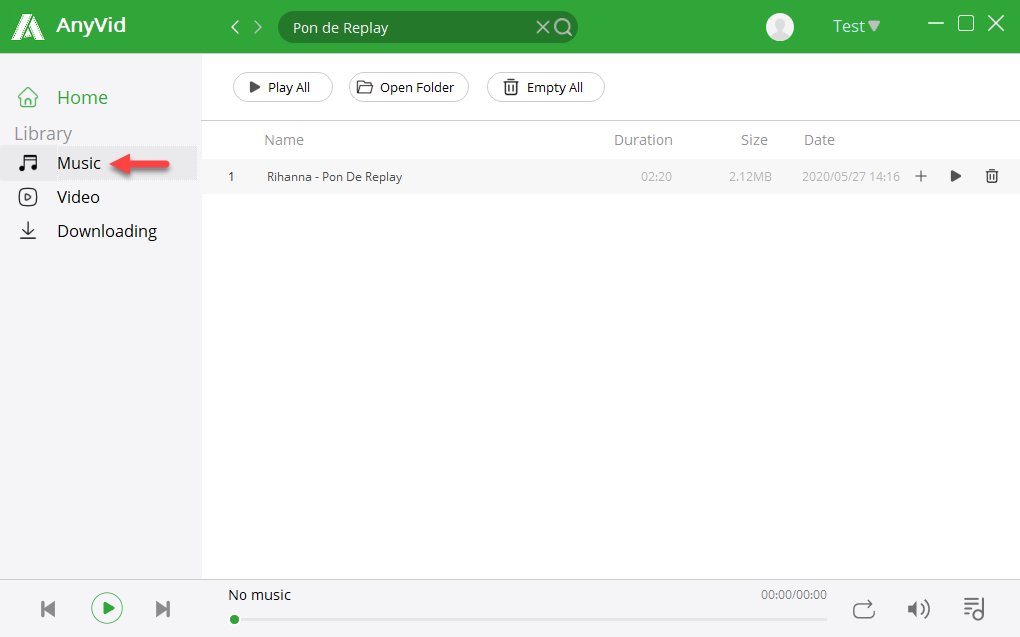Click the Home house icon

(28, 97)
